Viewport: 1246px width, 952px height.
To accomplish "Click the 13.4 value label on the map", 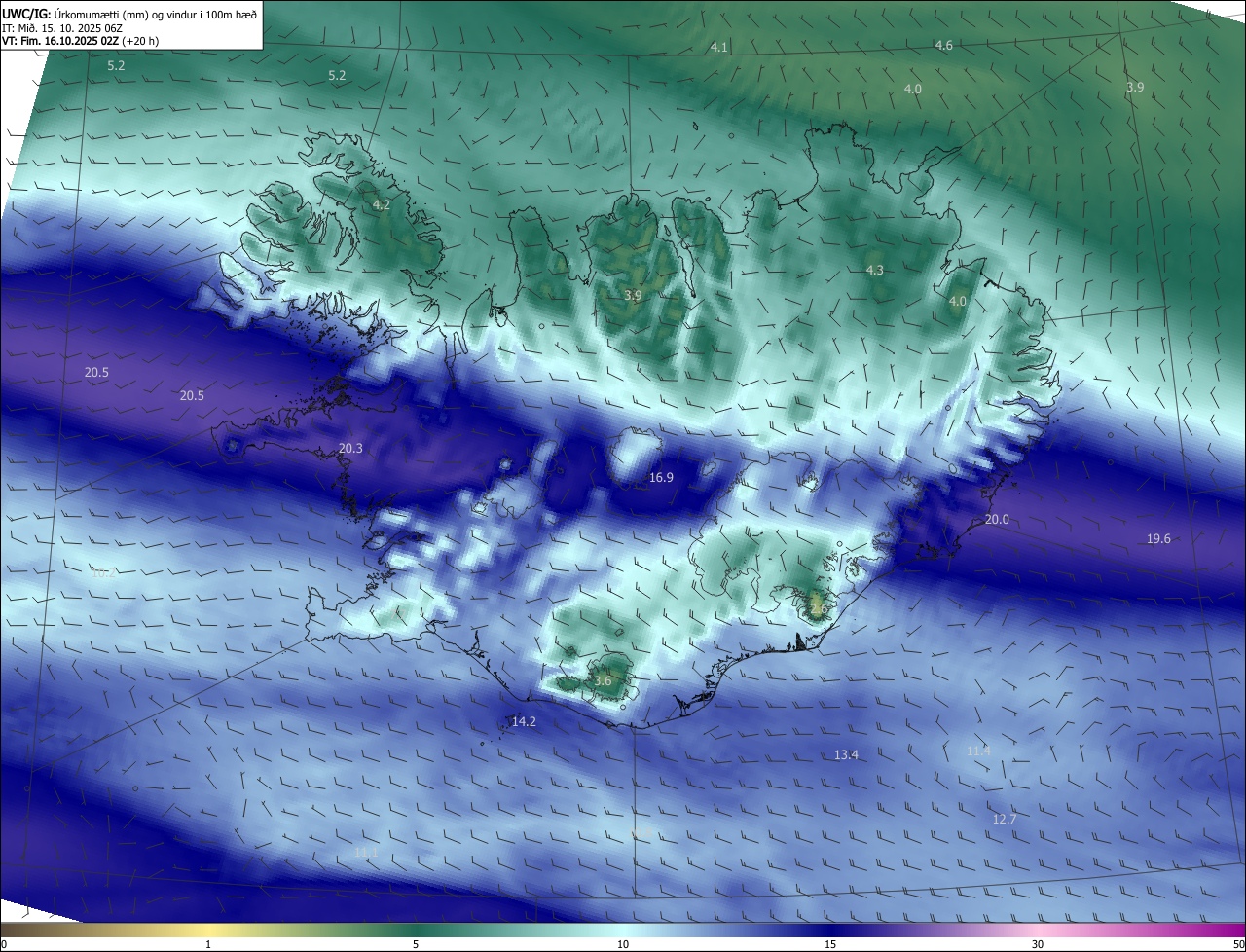I will point(846,755).
